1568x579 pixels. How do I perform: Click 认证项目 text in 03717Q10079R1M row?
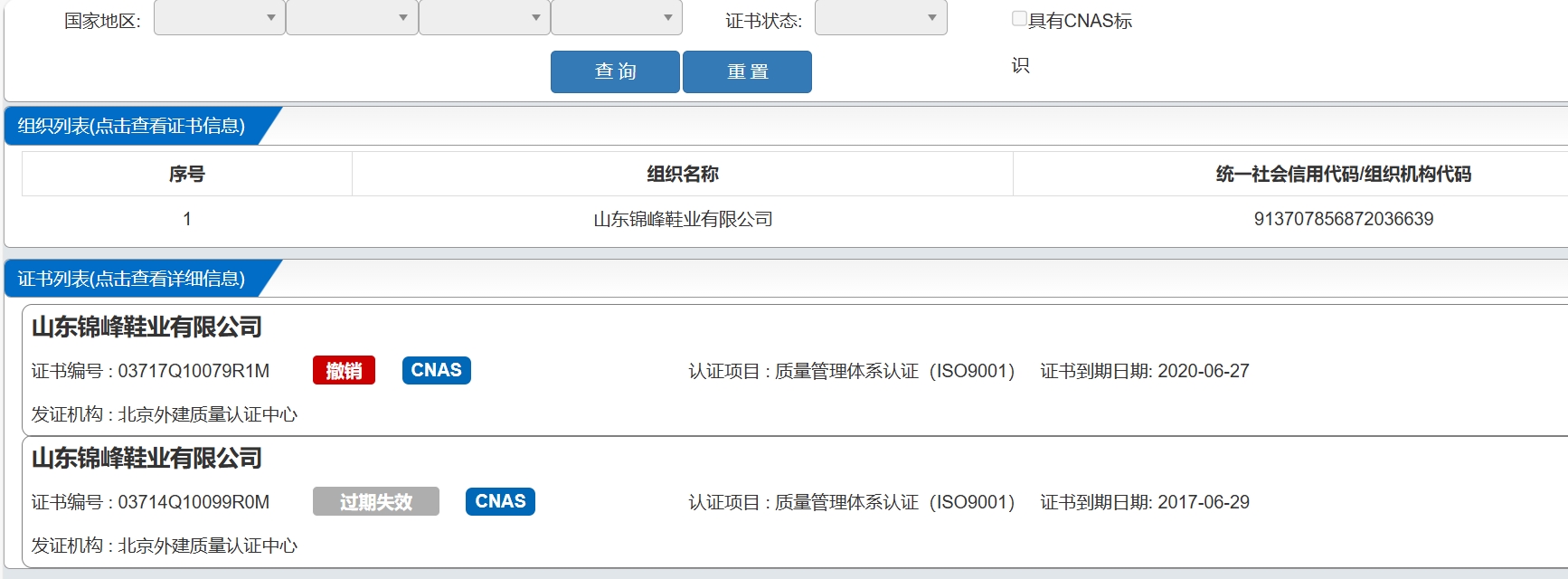852,371
